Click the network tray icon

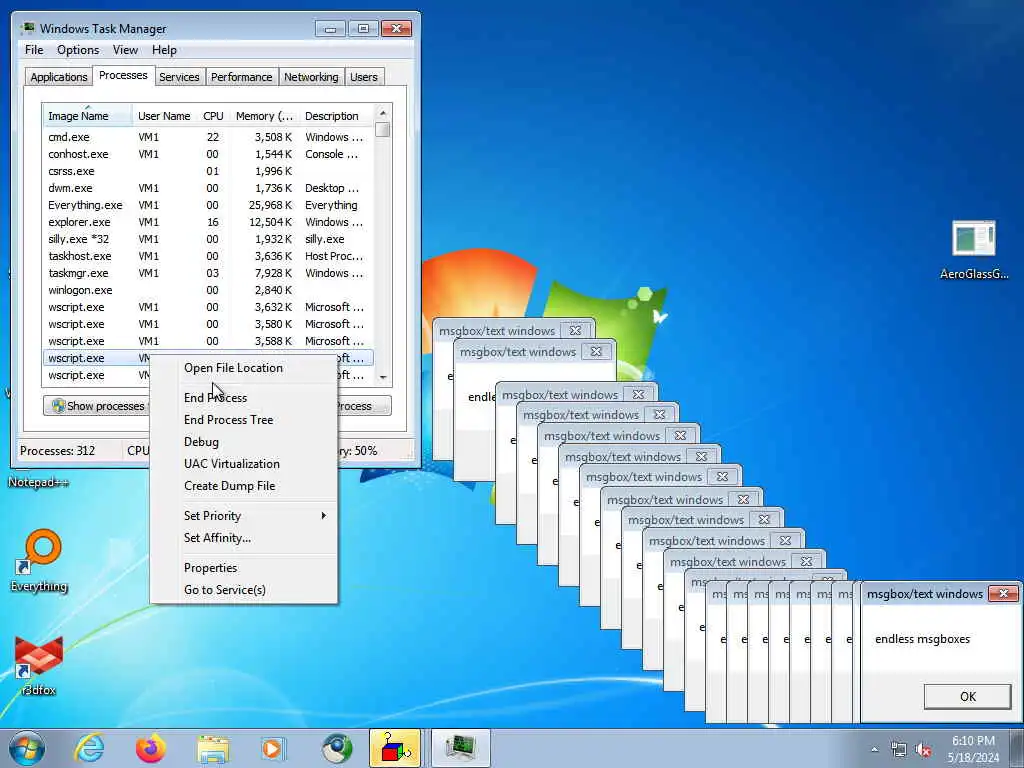(899, 750)
